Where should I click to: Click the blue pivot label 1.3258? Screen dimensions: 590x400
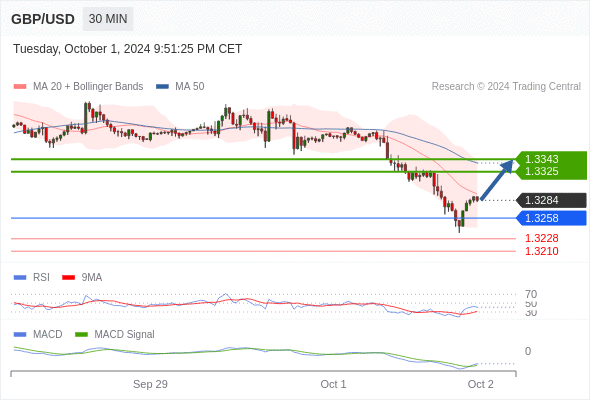point(551,218)
